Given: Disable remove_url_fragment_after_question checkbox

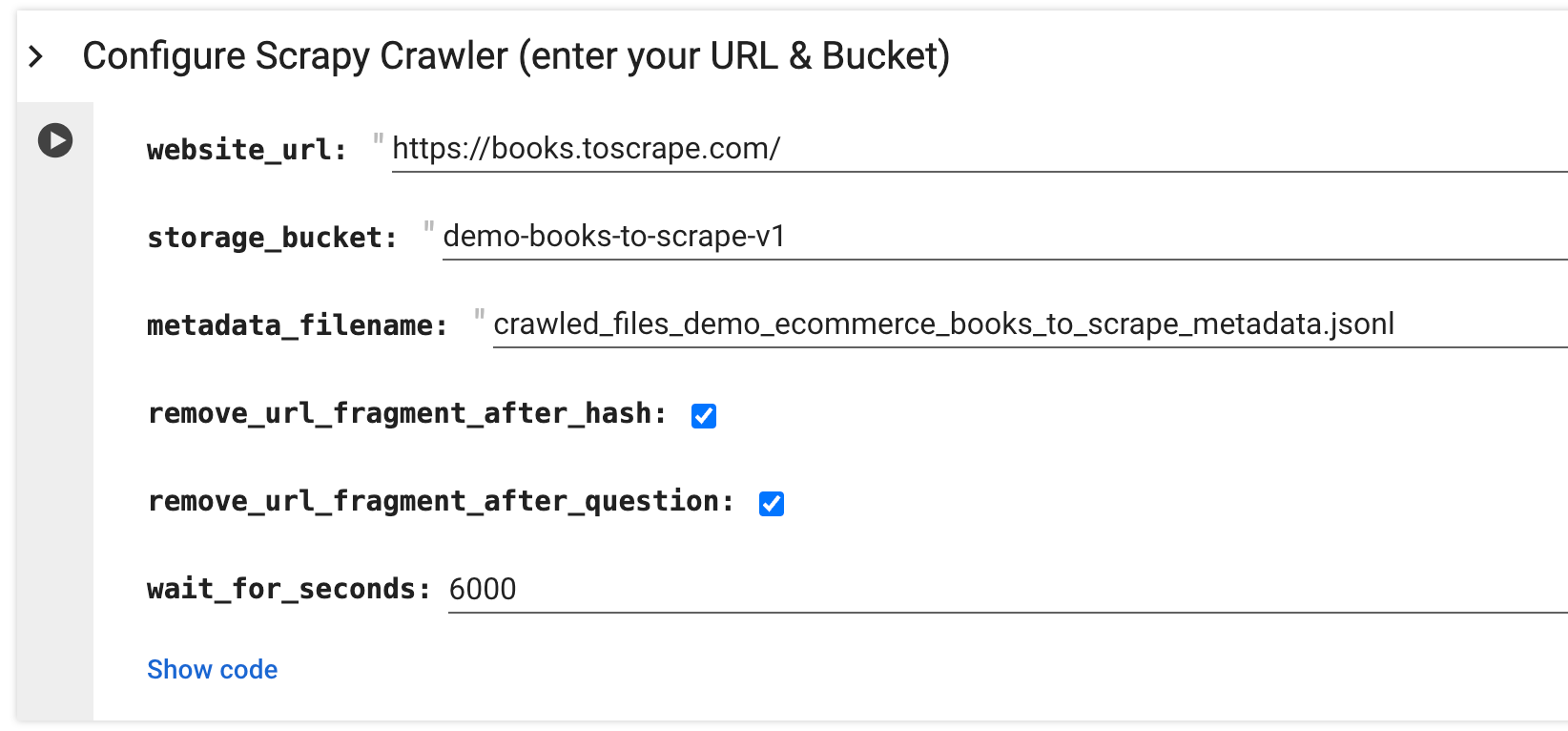Looking at the screenshot, I should [x=772, y=504].
